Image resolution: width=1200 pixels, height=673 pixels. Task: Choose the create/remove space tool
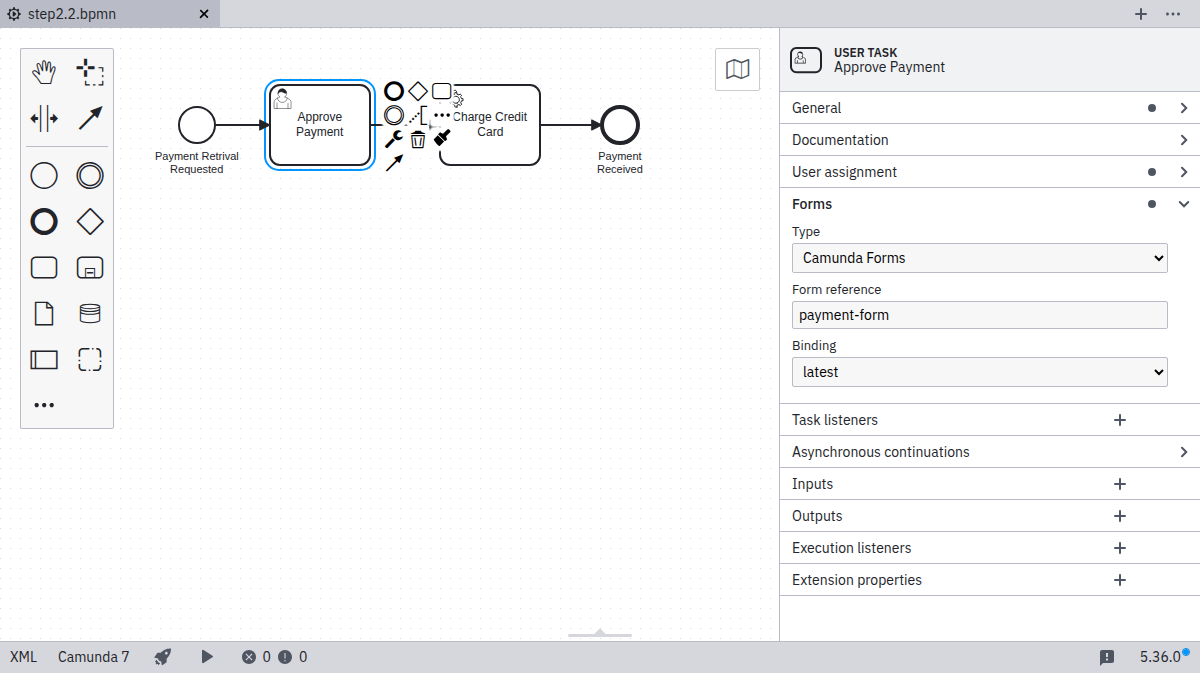click(x=44, y=118)
